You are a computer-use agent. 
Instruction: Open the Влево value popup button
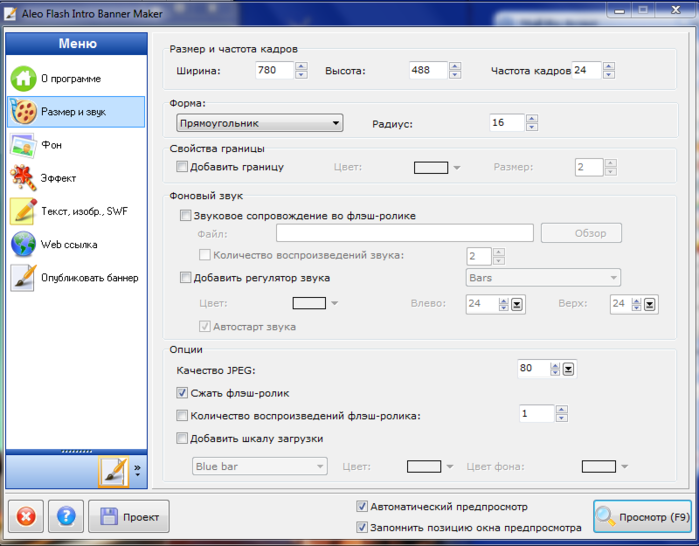tap(517, 304)
